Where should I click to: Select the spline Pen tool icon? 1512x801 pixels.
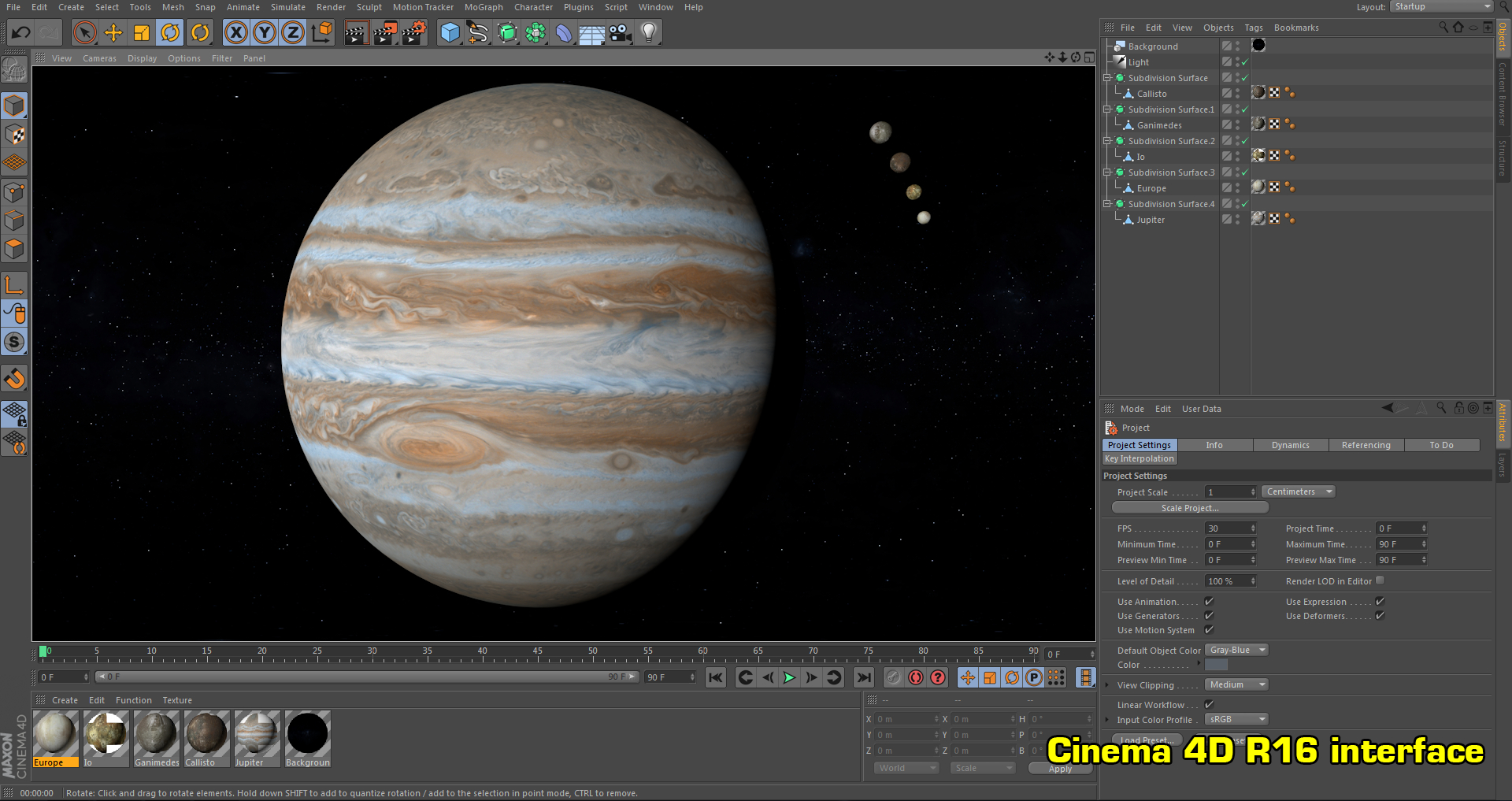click(478, 32)
